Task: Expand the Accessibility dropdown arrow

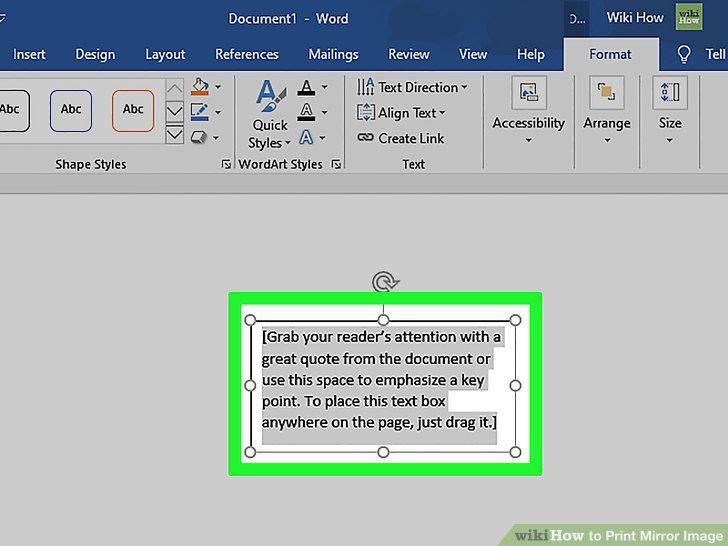Action: coord(528,140)
